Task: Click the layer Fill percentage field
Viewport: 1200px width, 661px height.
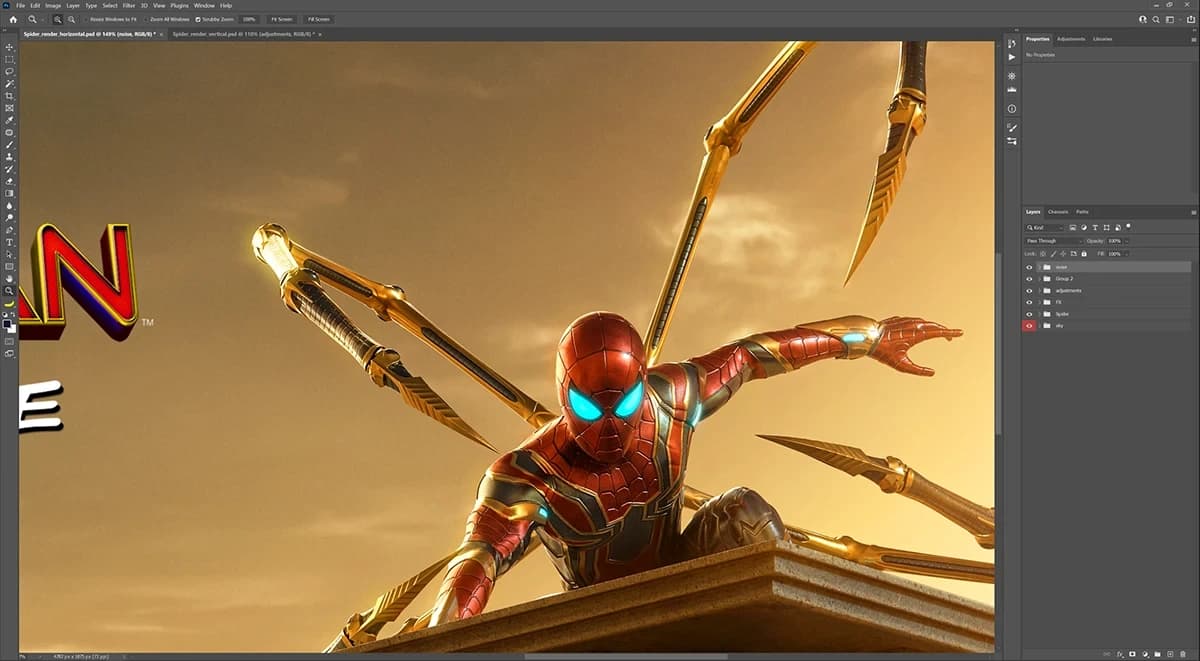Action: 1115,254
